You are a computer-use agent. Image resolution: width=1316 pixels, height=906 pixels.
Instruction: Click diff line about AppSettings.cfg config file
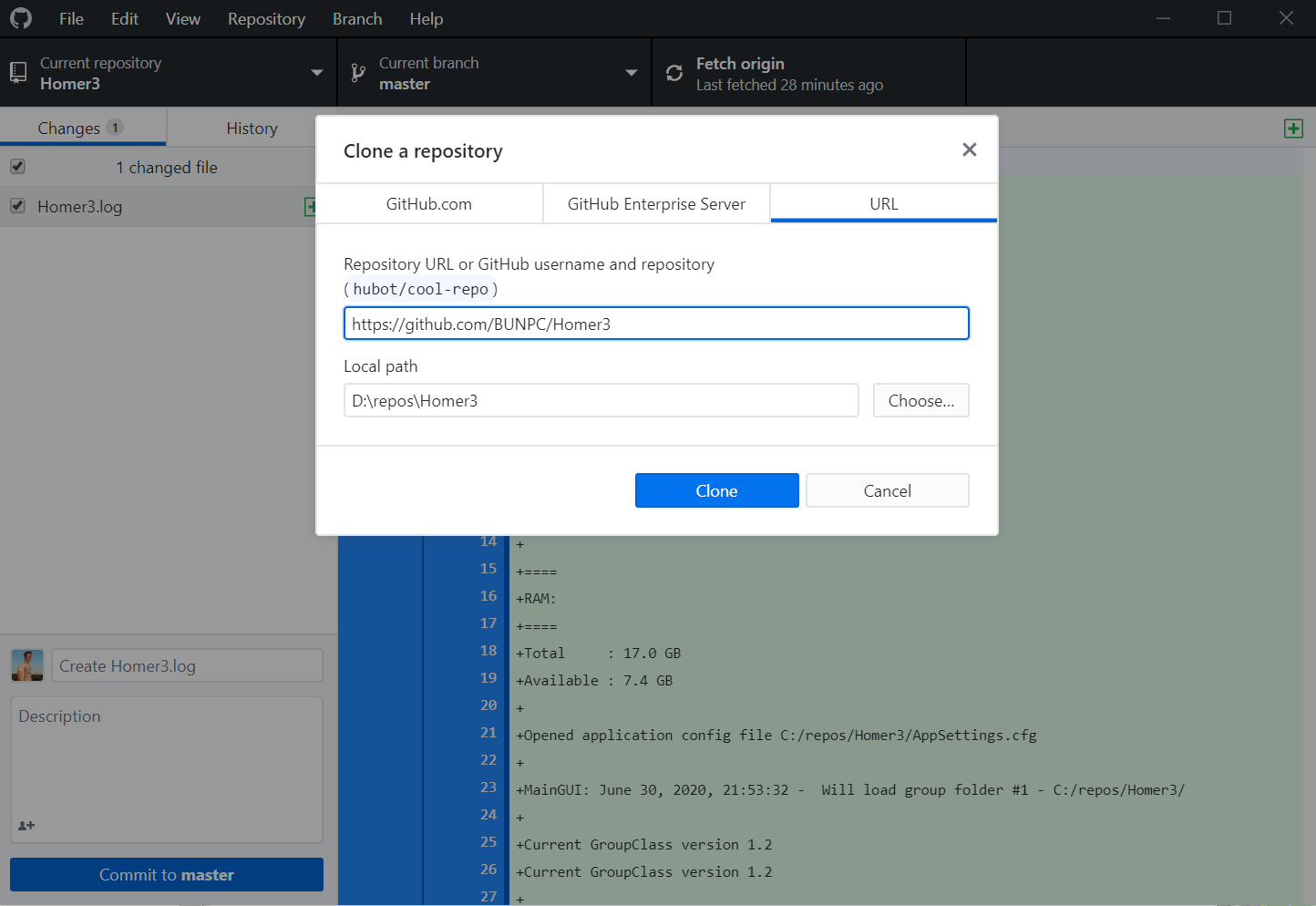pos(776,736)
